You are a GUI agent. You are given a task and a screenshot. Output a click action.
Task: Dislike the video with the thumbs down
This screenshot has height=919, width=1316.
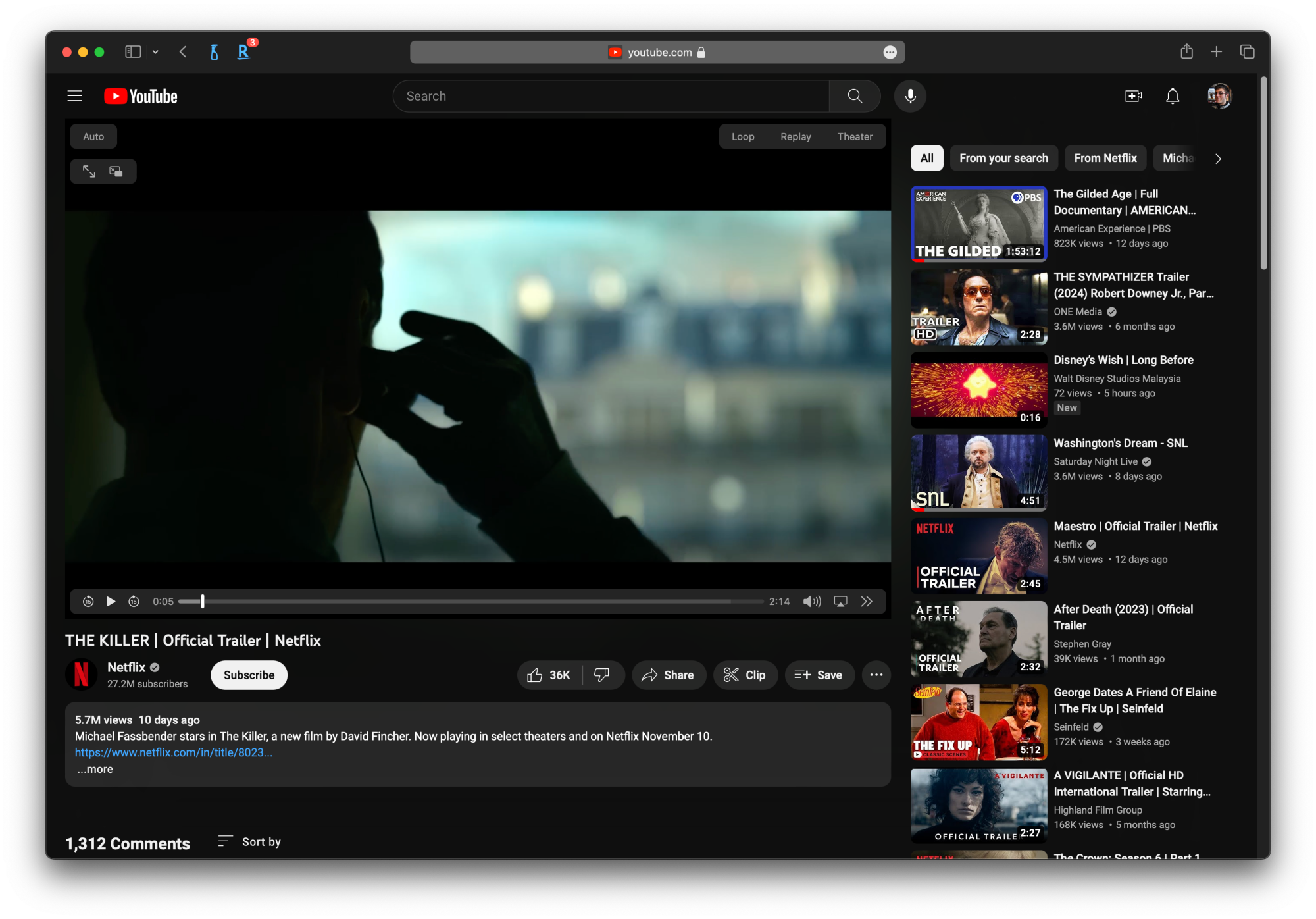click(x=602, y=675)
